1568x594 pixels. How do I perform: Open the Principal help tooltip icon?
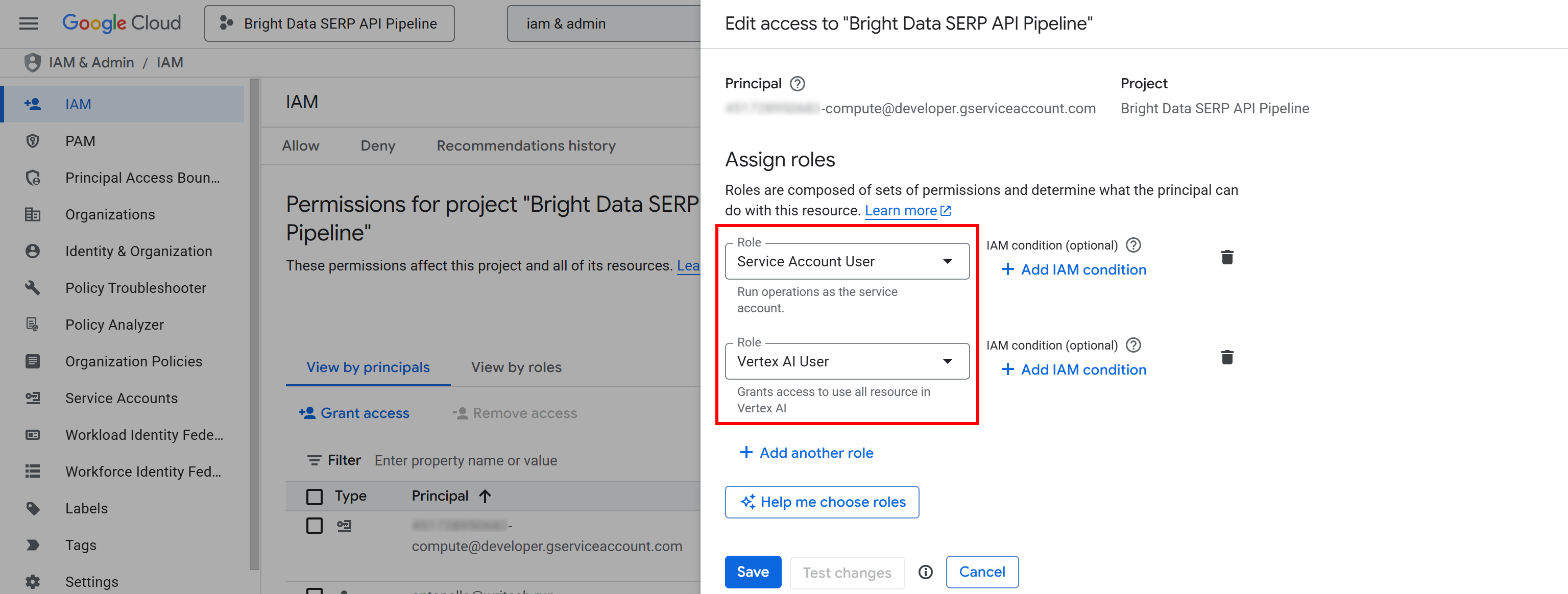click(799, 83)
